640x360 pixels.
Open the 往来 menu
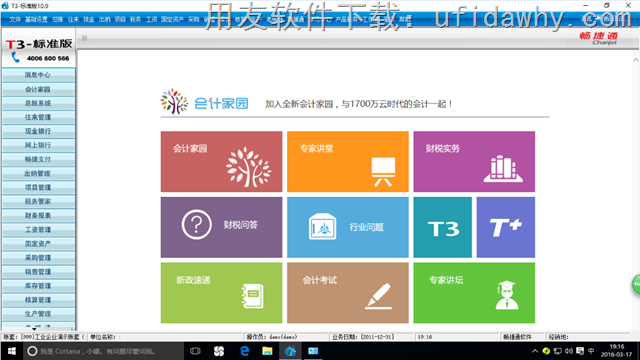tap(73, 19)
